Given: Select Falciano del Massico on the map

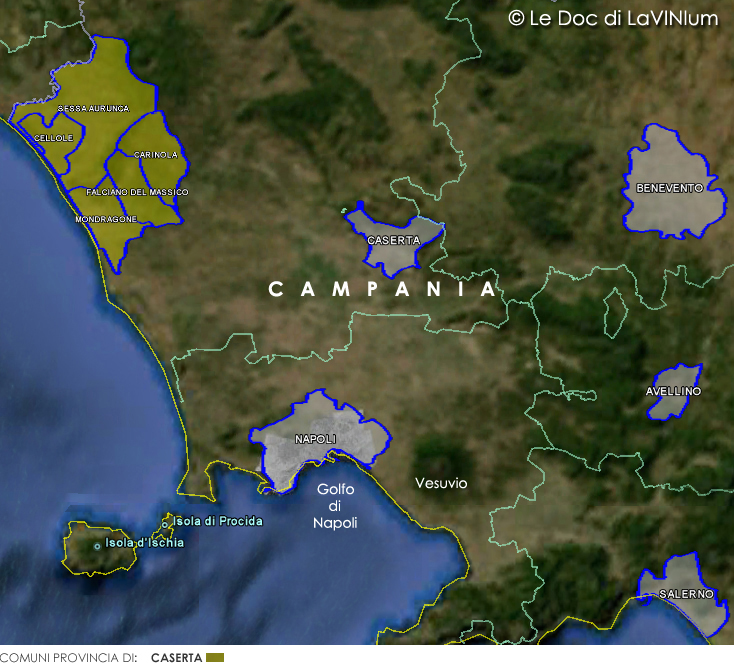Looking at the screenshot, I should pyautogui.click(x=137, y=191).
